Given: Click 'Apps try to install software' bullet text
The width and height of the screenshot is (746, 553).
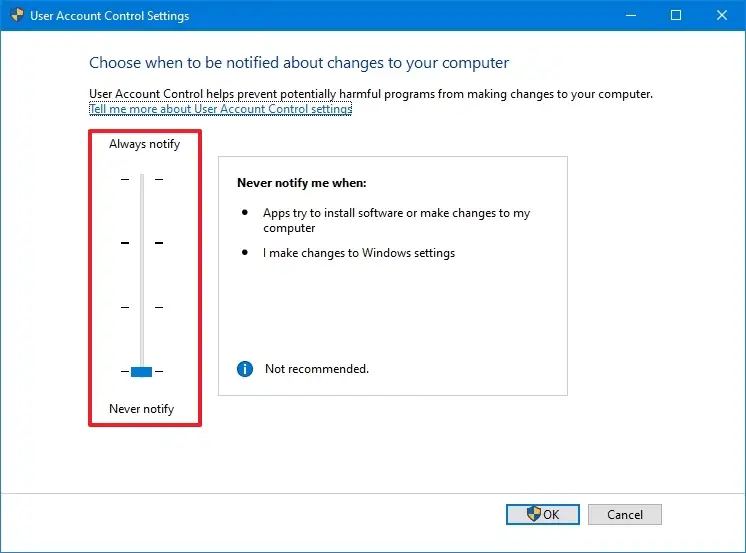Looking at the screenshot, I should pos(396,220).
